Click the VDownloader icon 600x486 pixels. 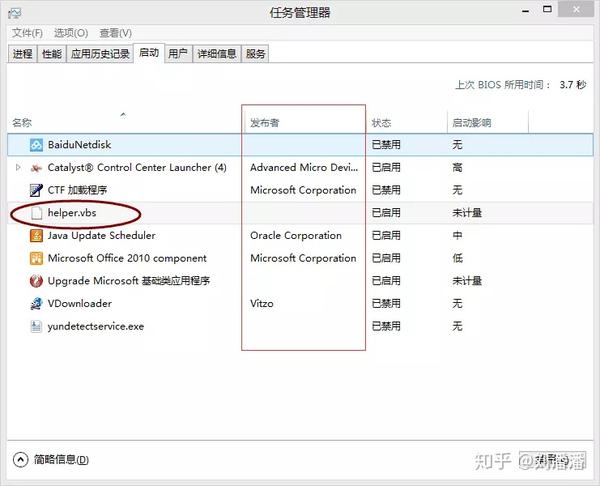(x=36, y=303)
